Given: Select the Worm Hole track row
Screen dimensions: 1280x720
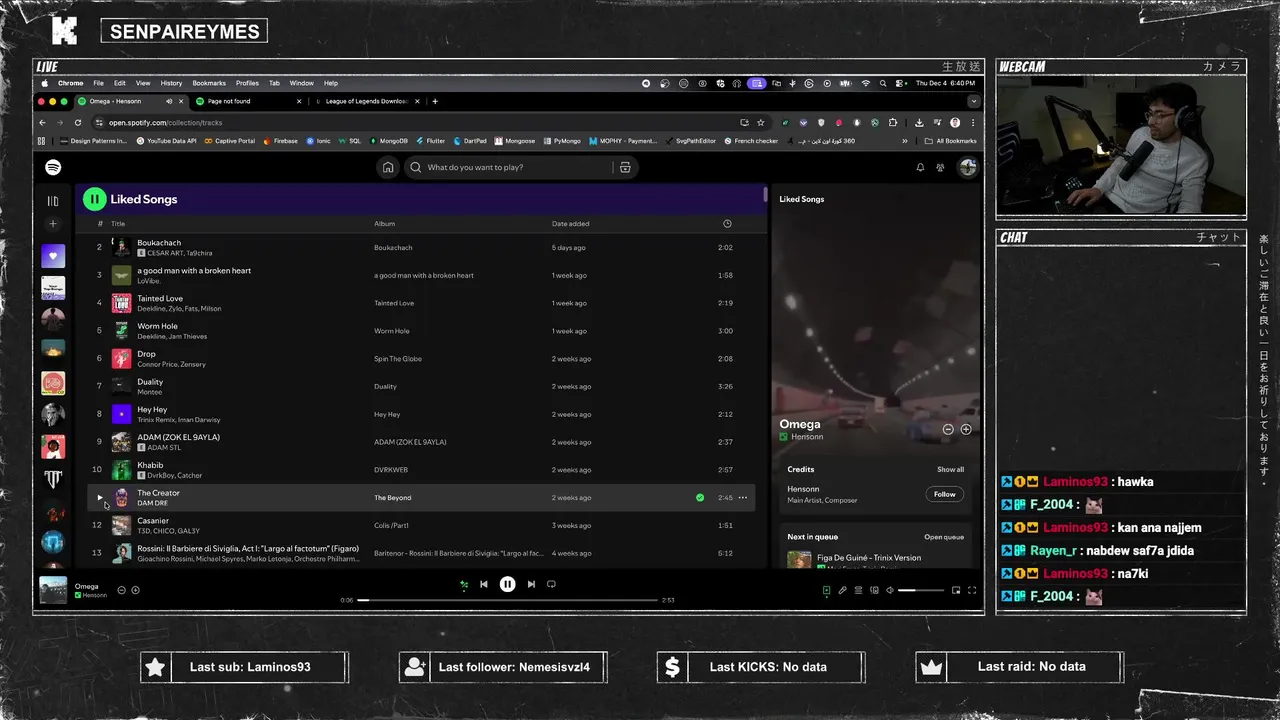Looking at the screenshot, I should click(420, 331).
